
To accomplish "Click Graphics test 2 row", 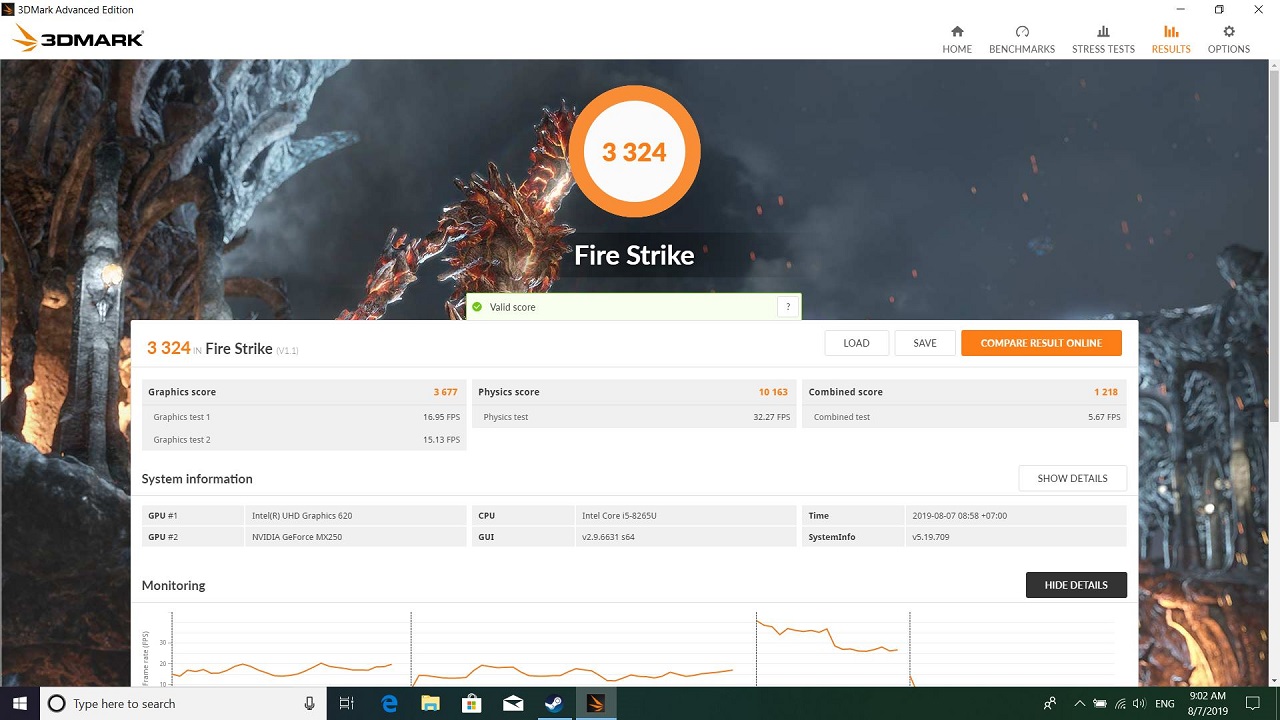I will tap(304, 440).
